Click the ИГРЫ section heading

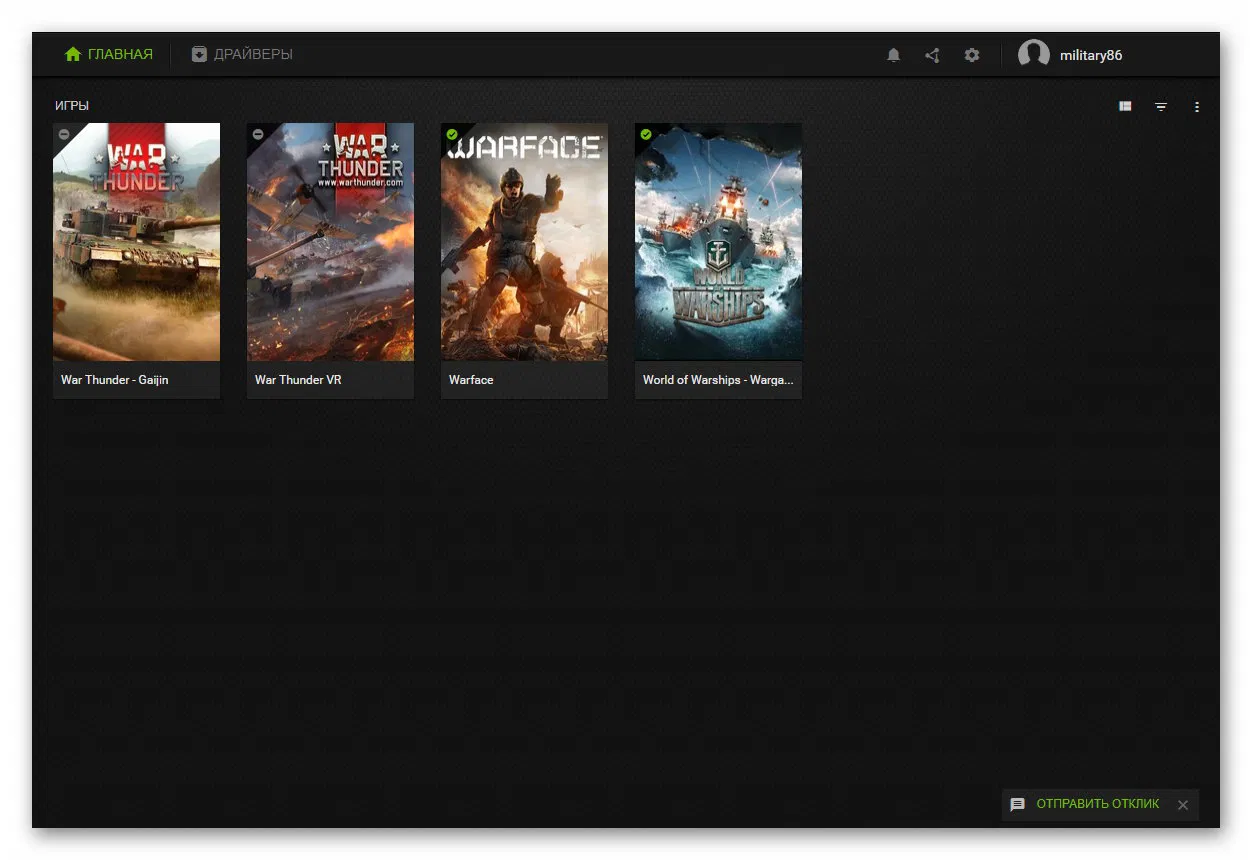click(72, 106)
